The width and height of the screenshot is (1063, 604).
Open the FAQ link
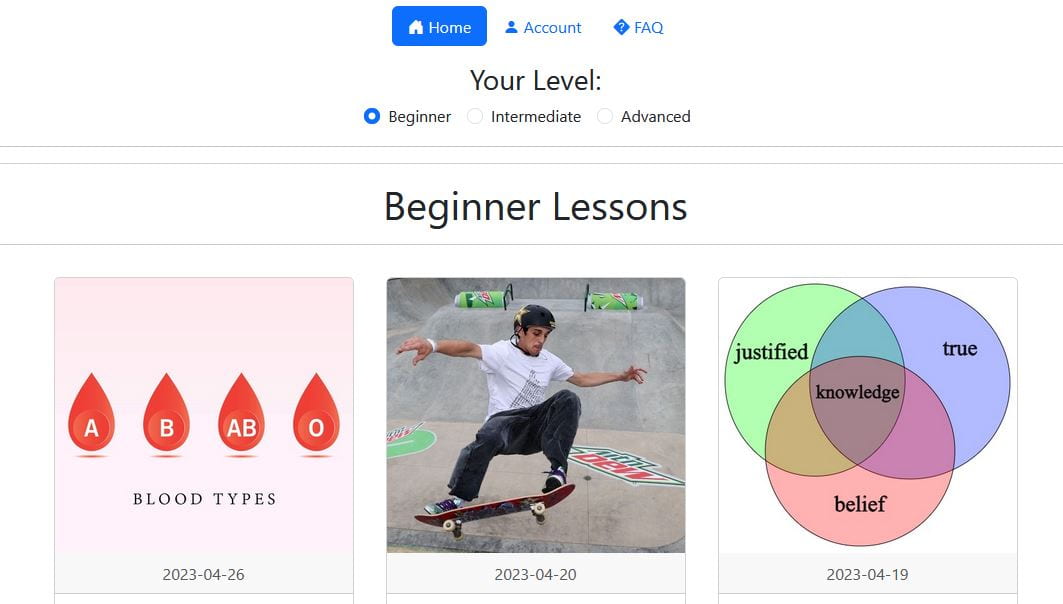(x=639, y=27)
